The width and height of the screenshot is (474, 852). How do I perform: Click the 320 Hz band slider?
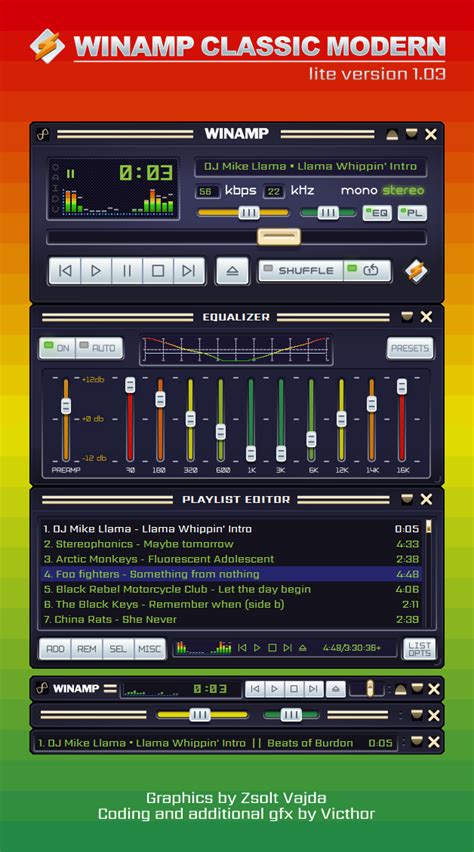pos(190,419)
